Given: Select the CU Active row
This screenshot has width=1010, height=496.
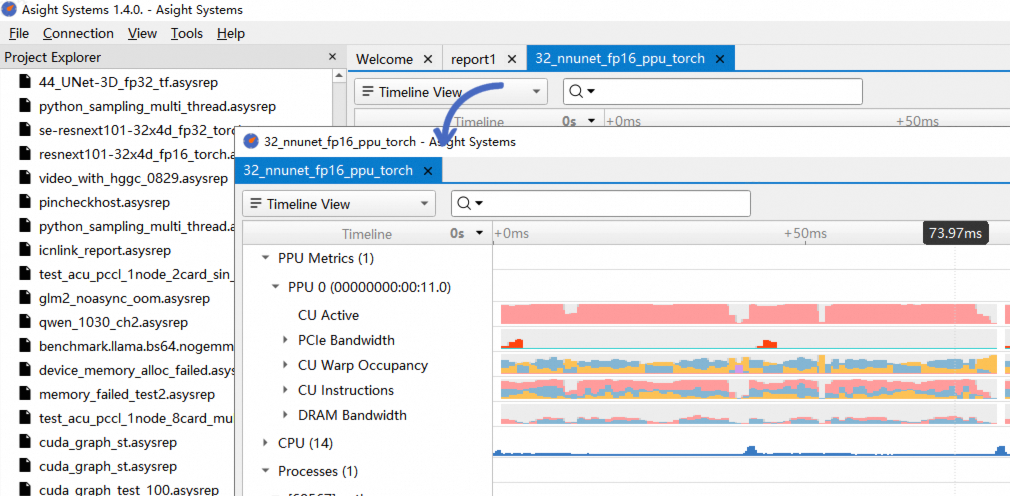Looking at the screenshot, I should [x=329, y=315].
